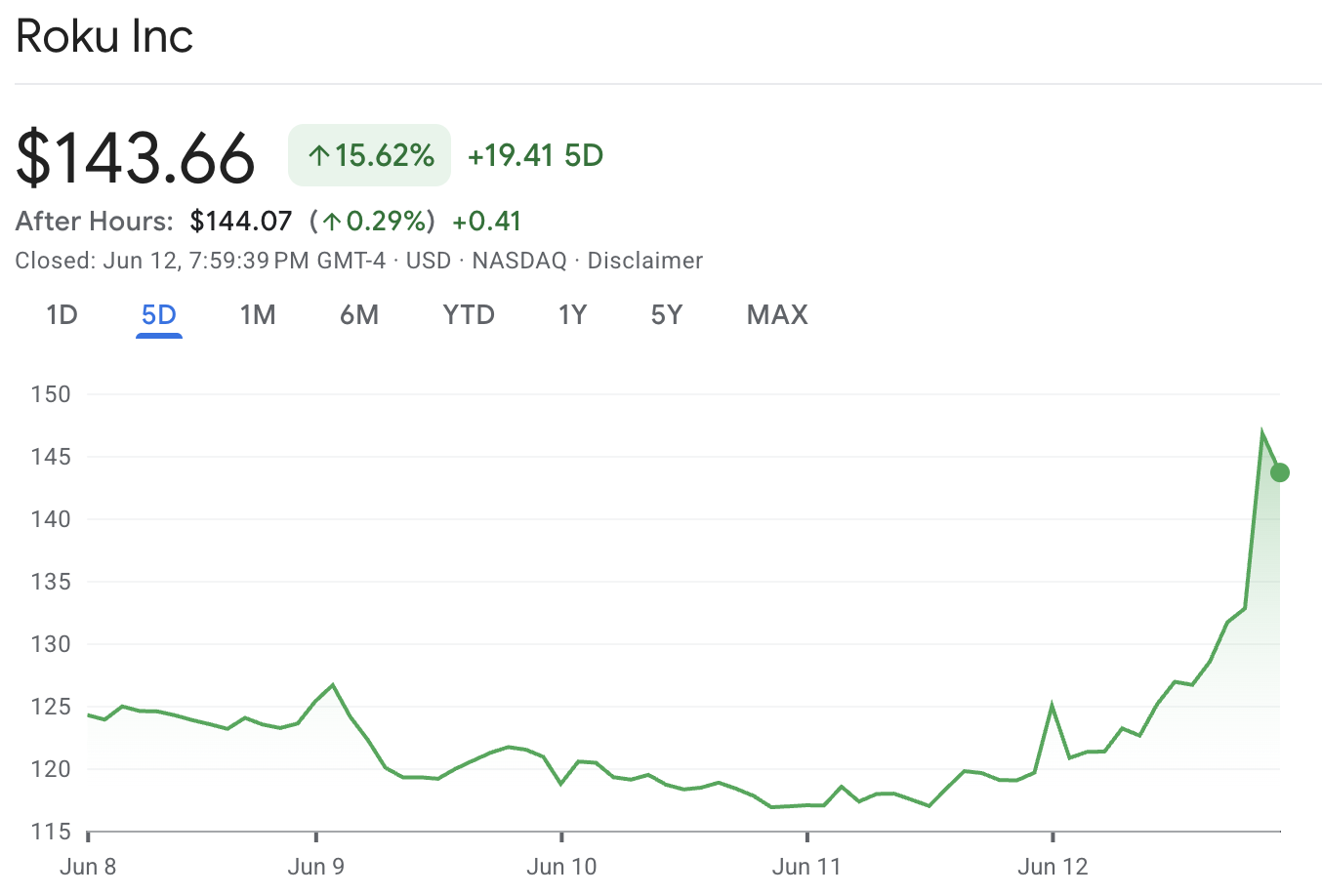Open the Disclaimer link

point(645,261)
